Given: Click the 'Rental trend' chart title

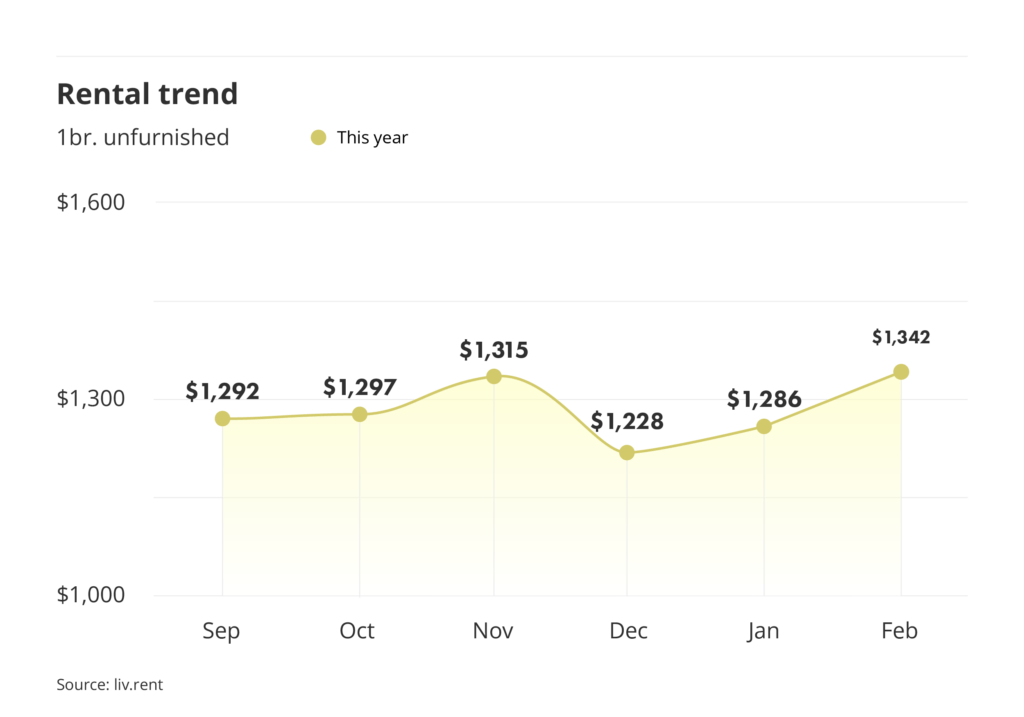Looking at the screenshot, I should 147,94.
